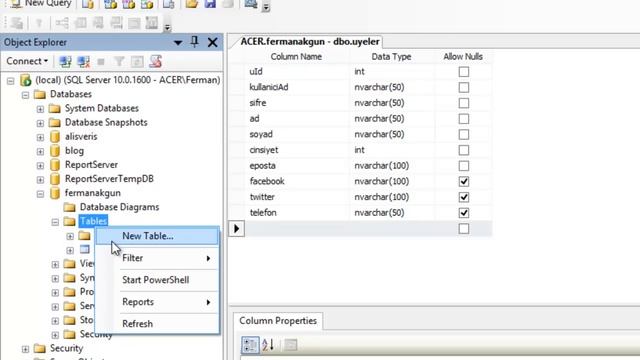640x360 pixels.
Task: Click the row selector arrow of the empty row
Action: (236, 229)
